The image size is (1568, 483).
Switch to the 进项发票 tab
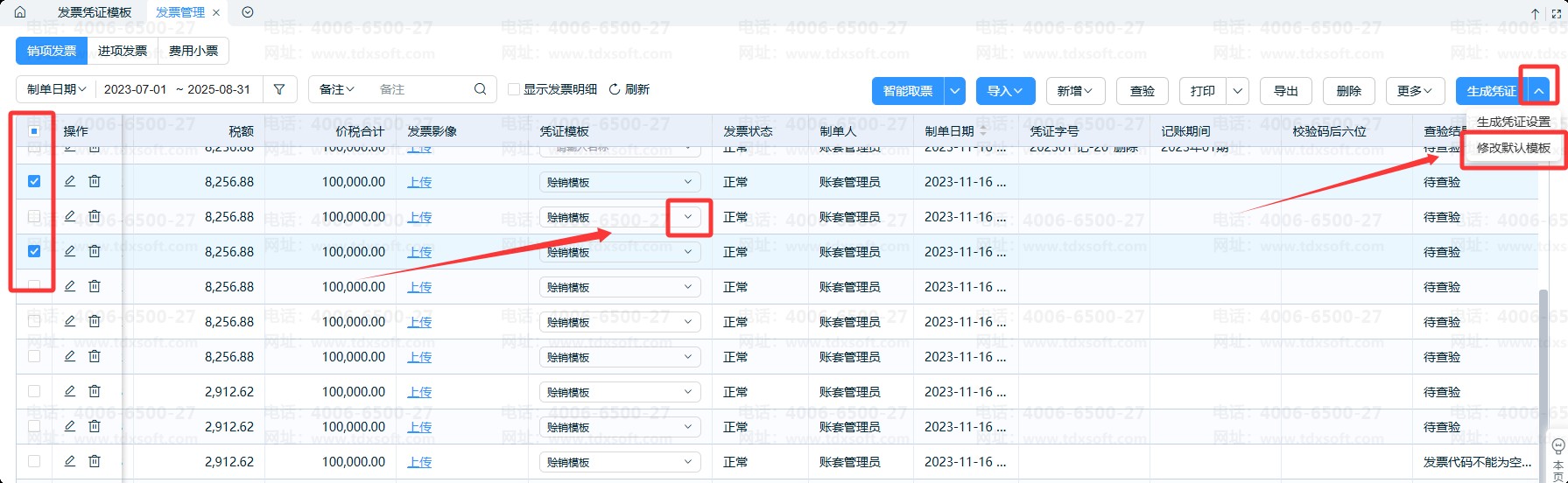[x=123, y=51]
